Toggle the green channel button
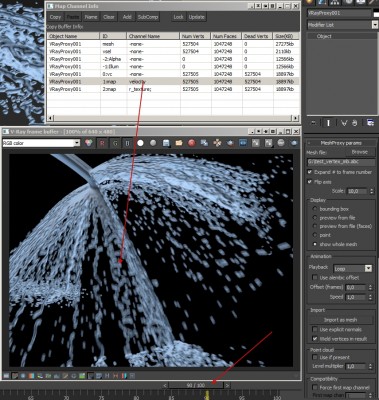 click(x=115, y=143)
